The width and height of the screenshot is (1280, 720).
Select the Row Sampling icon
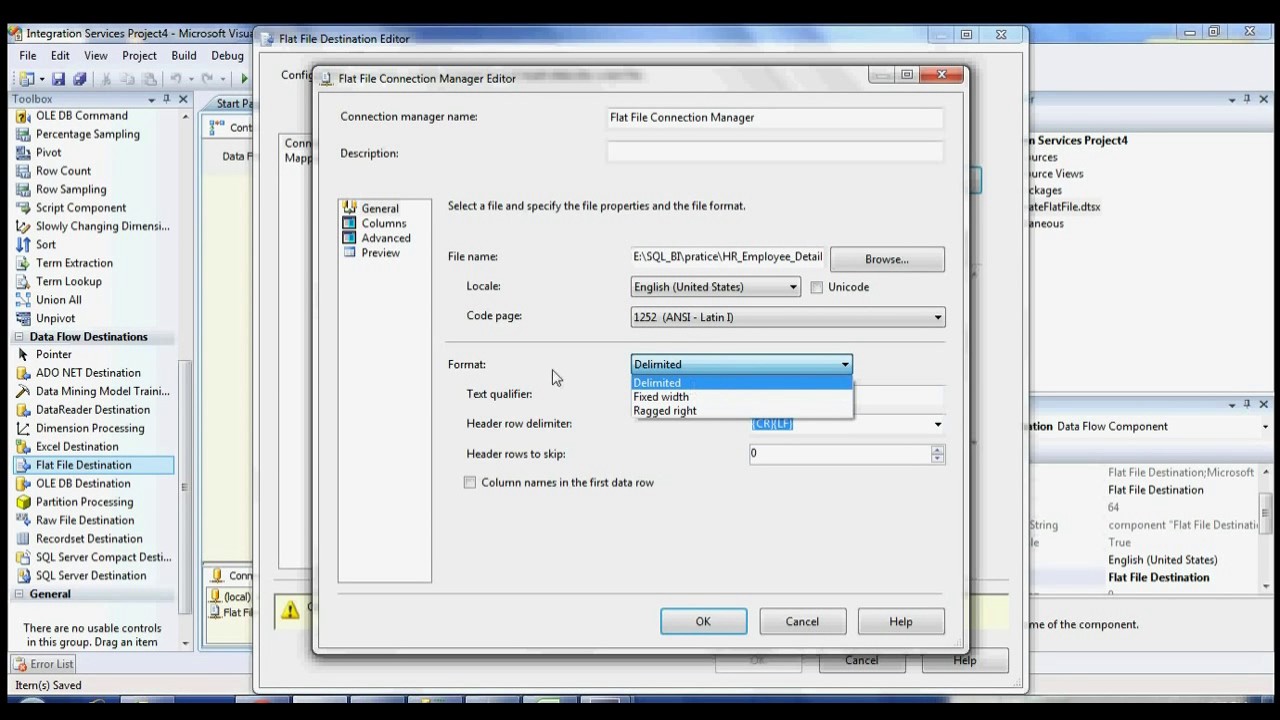24,189
